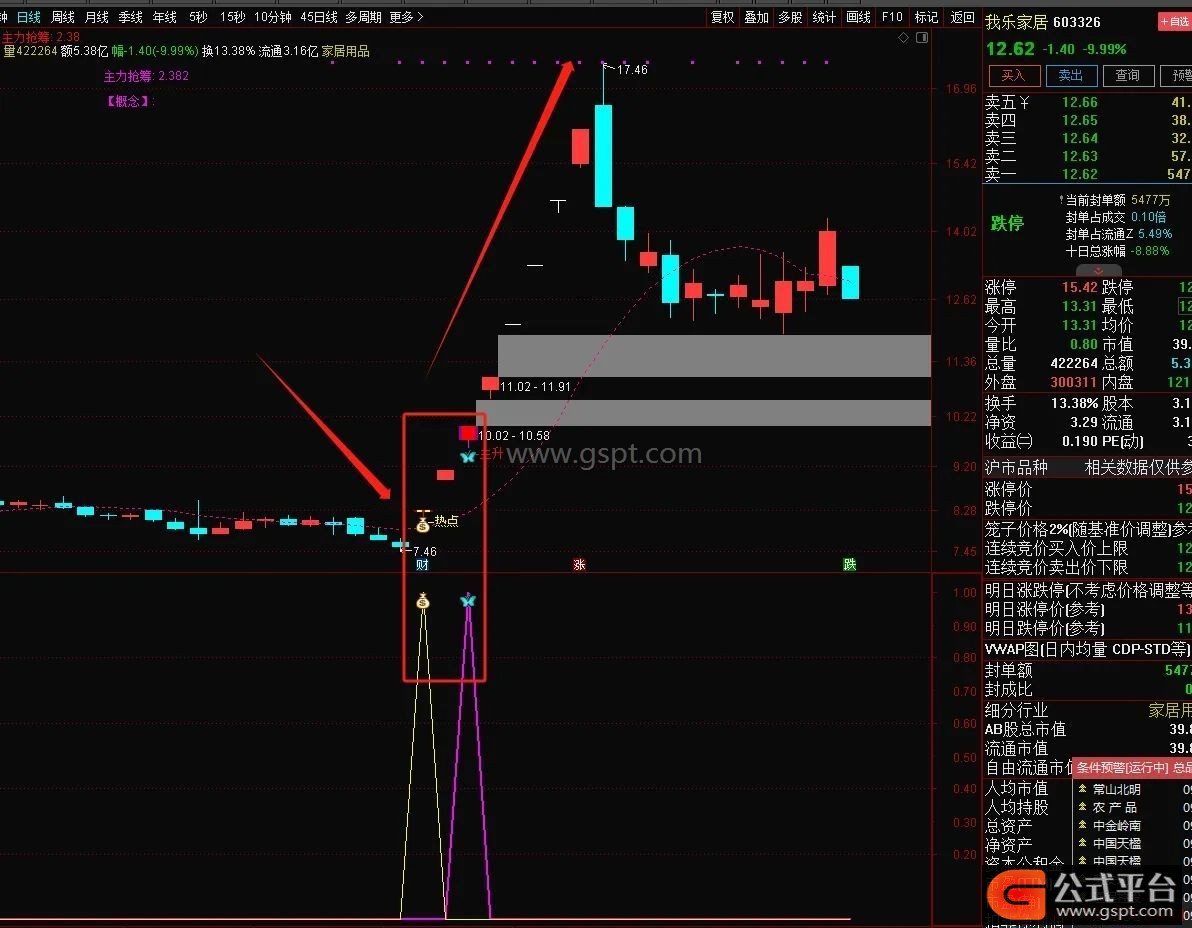Click the money bag icon in indicator panel
Screen dimensions: 1192x928
423,601
